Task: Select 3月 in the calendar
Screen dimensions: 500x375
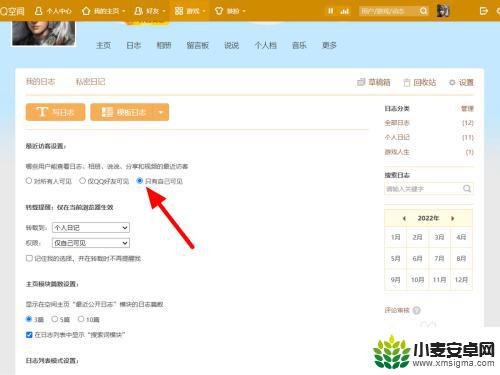Action: click(439, 237)
